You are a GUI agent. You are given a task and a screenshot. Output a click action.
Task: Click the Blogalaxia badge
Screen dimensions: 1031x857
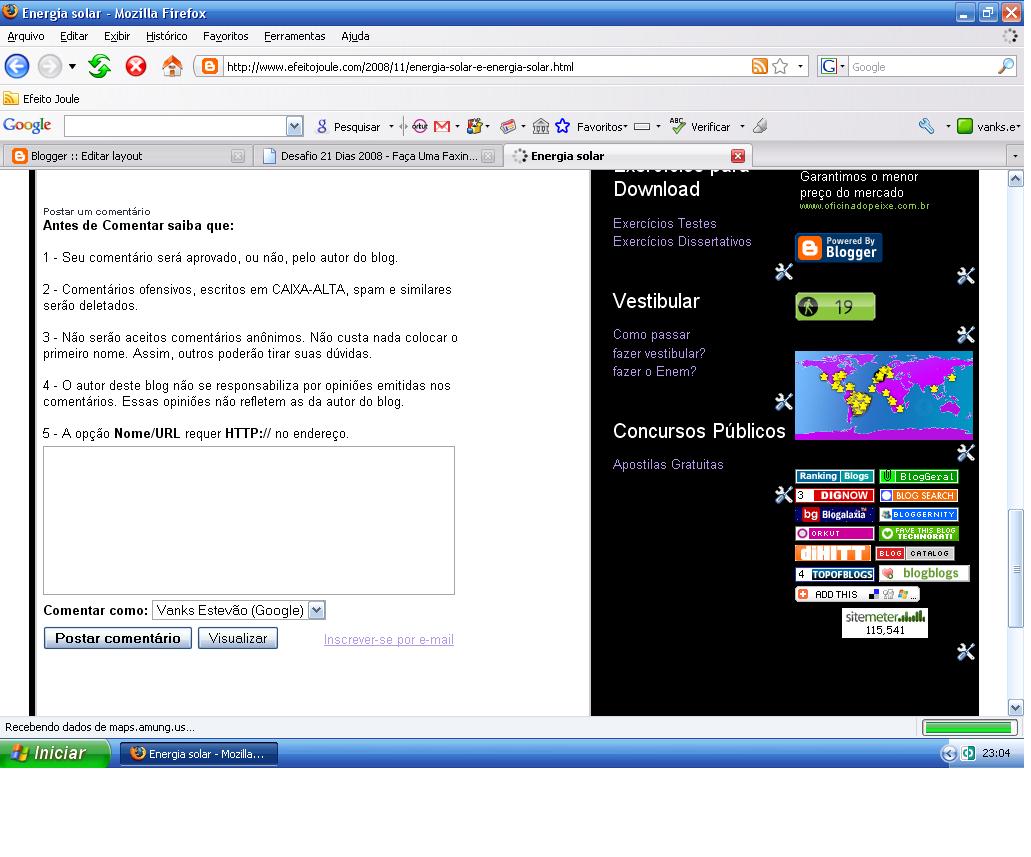[x=835, y=514]
